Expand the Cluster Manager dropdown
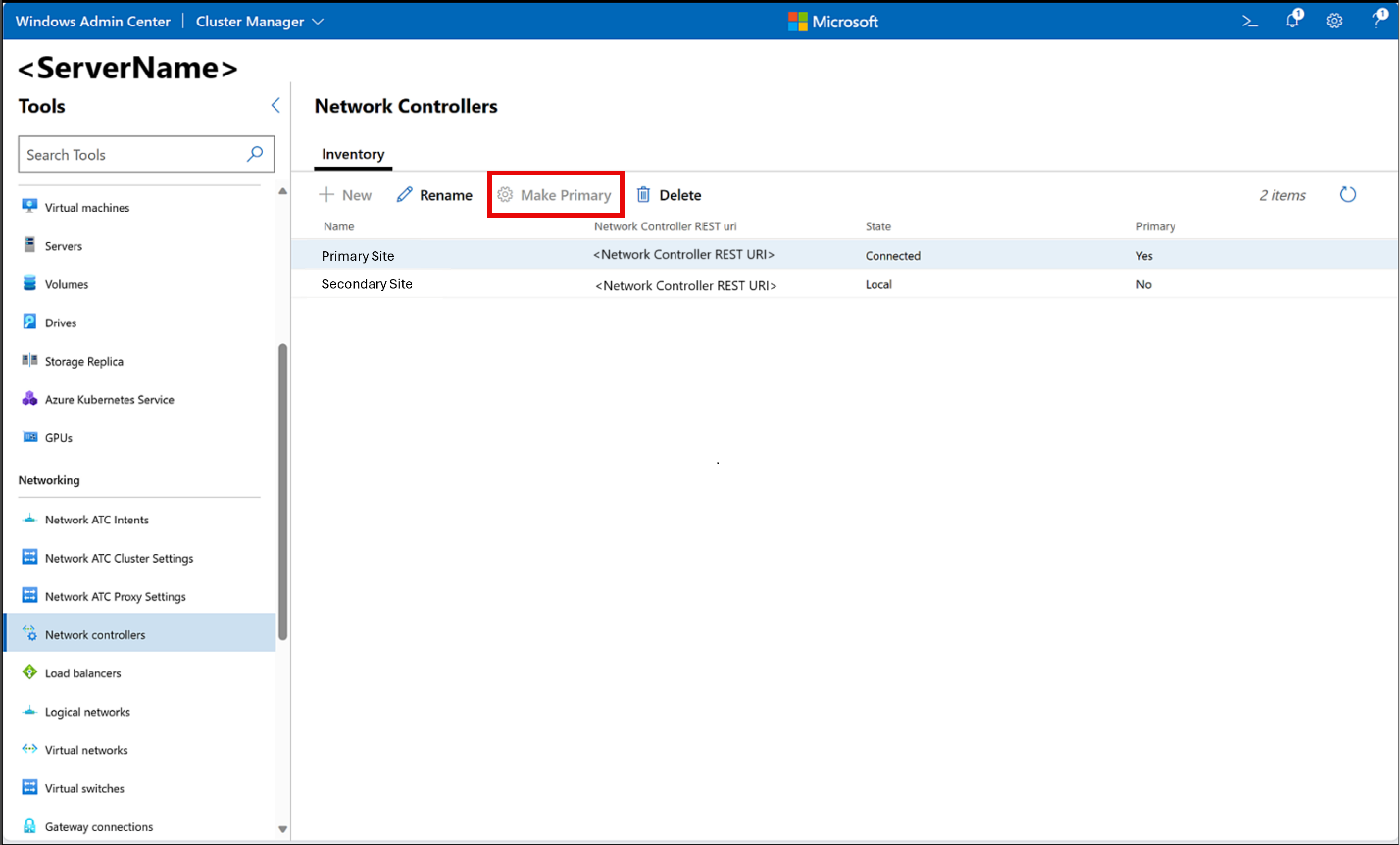The height and width of the screenshot is (845, 1400). click(x=260, y=22)
